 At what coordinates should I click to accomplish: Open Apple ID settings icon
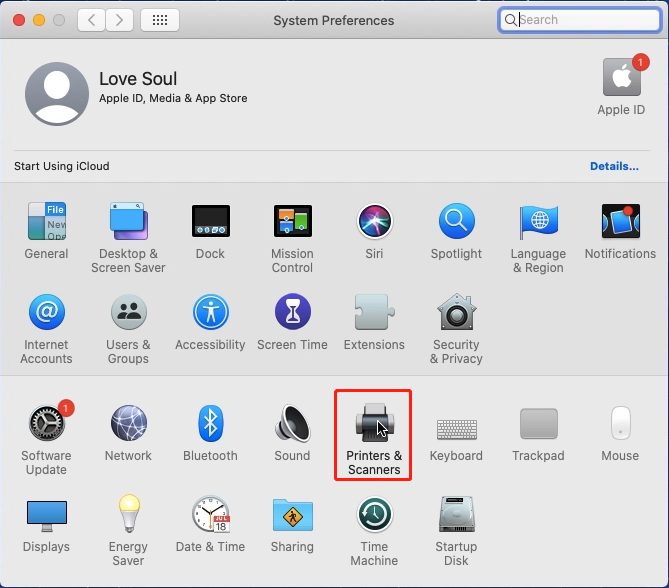pyautogui.click(x=622, y=77)
